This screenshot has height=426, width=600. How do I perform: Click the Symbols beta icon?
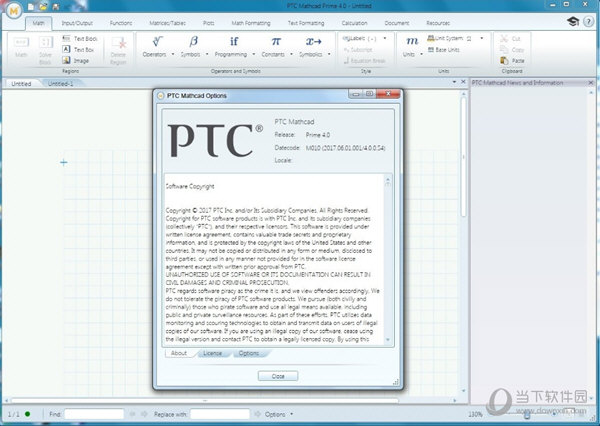[194, 41]
